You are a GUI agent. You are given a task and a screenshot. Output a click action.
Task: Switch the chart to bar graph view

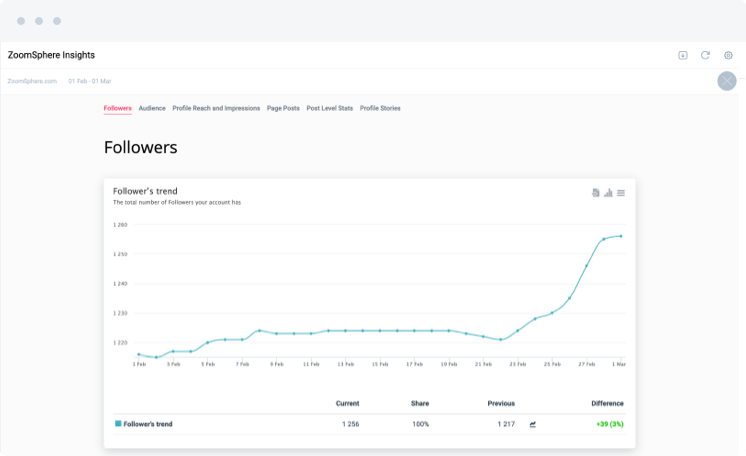coord(608,193)
